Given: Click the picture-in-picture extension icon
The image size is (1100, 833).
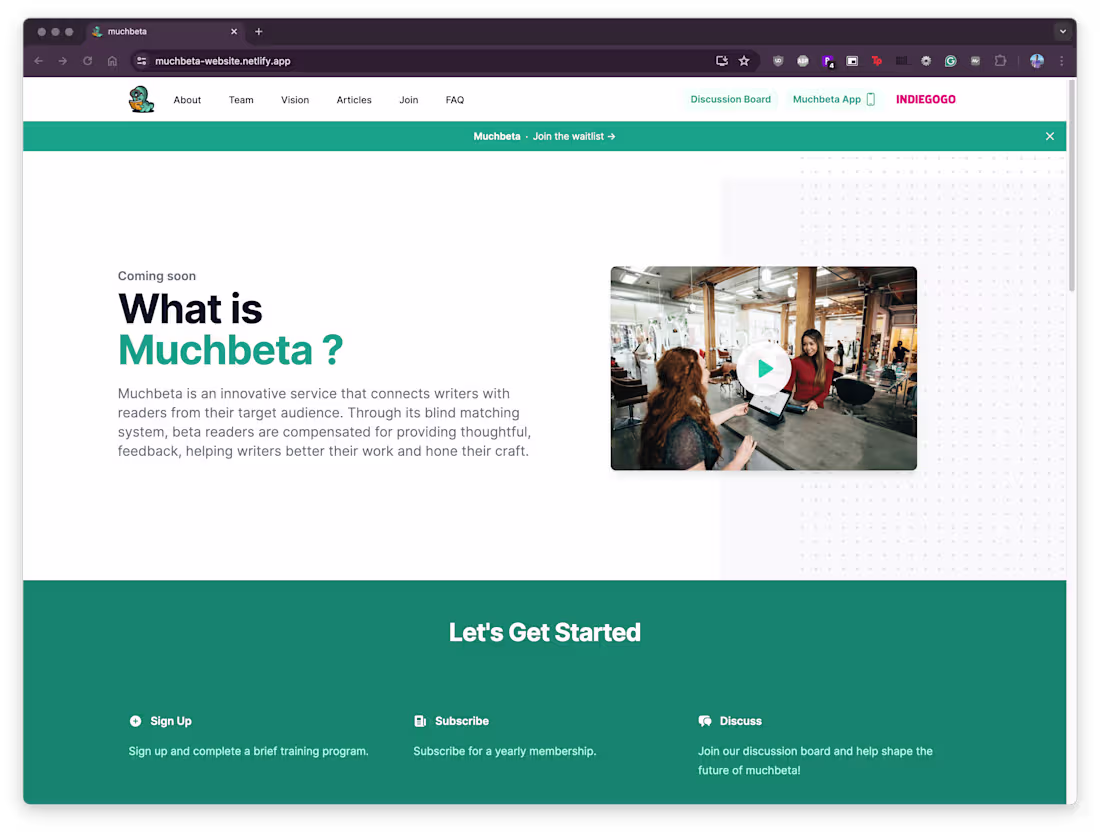Looking at the screenshot, I should coord(852,61).
